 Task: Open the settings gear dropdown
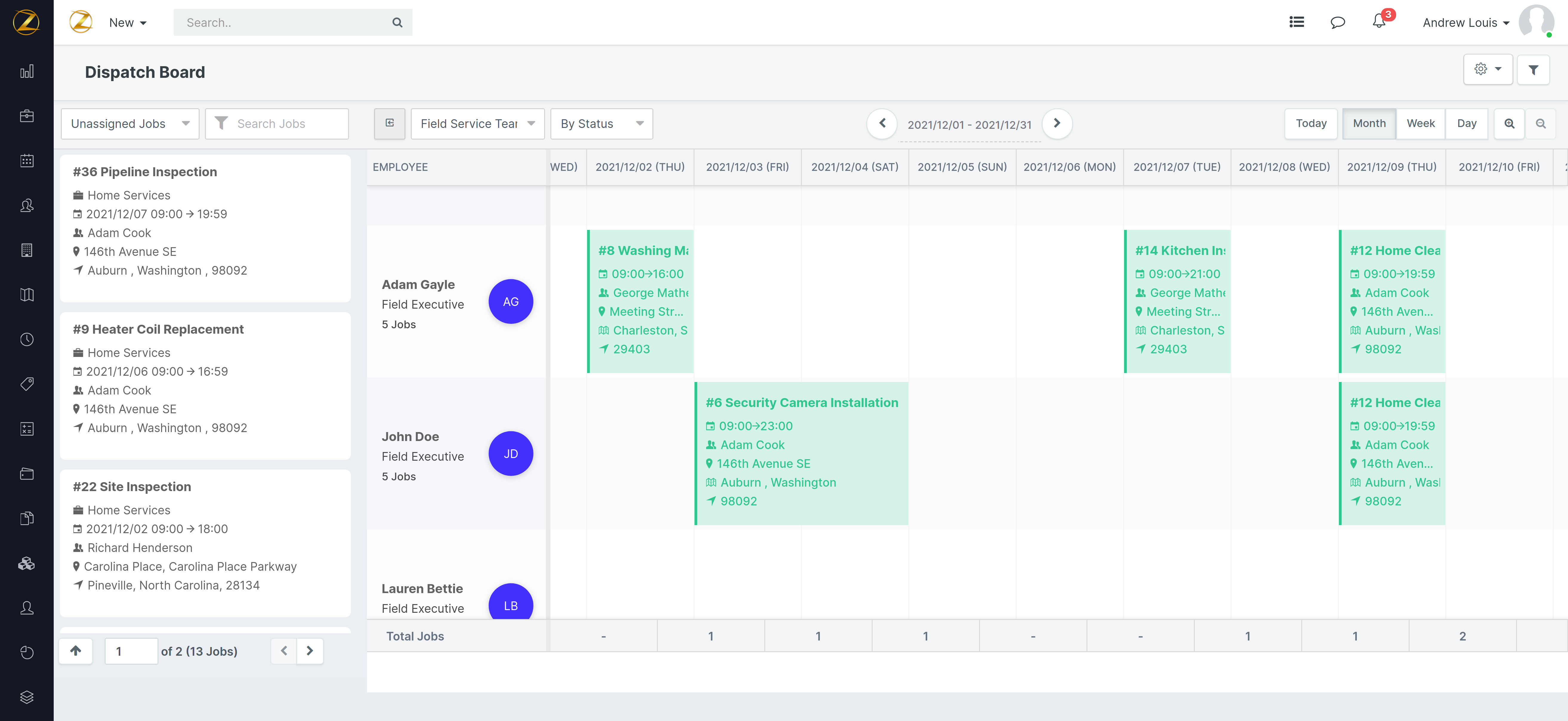[x=1488, y=69]
